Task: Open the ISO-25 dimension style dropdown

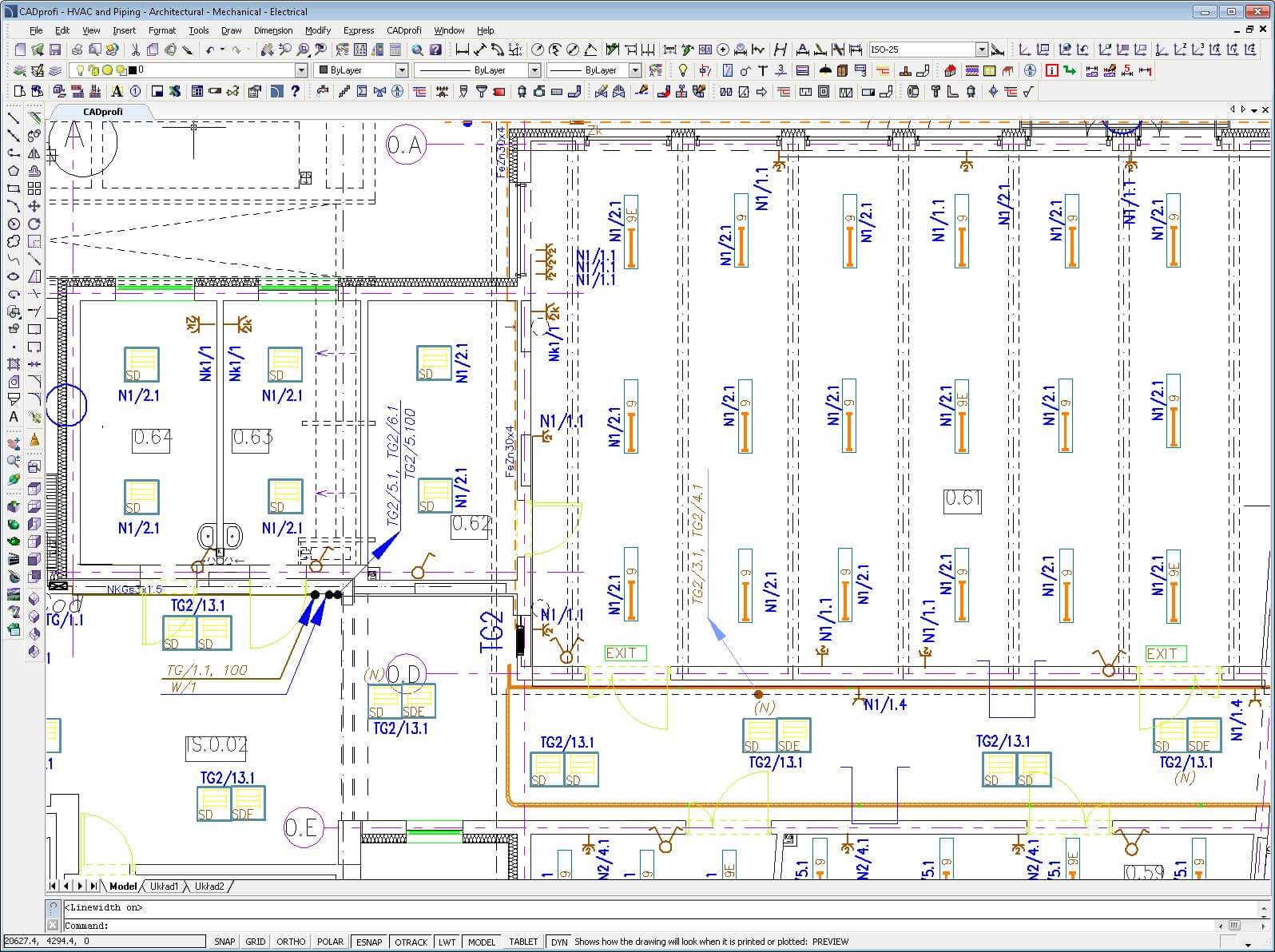Action: pos(982,50)
